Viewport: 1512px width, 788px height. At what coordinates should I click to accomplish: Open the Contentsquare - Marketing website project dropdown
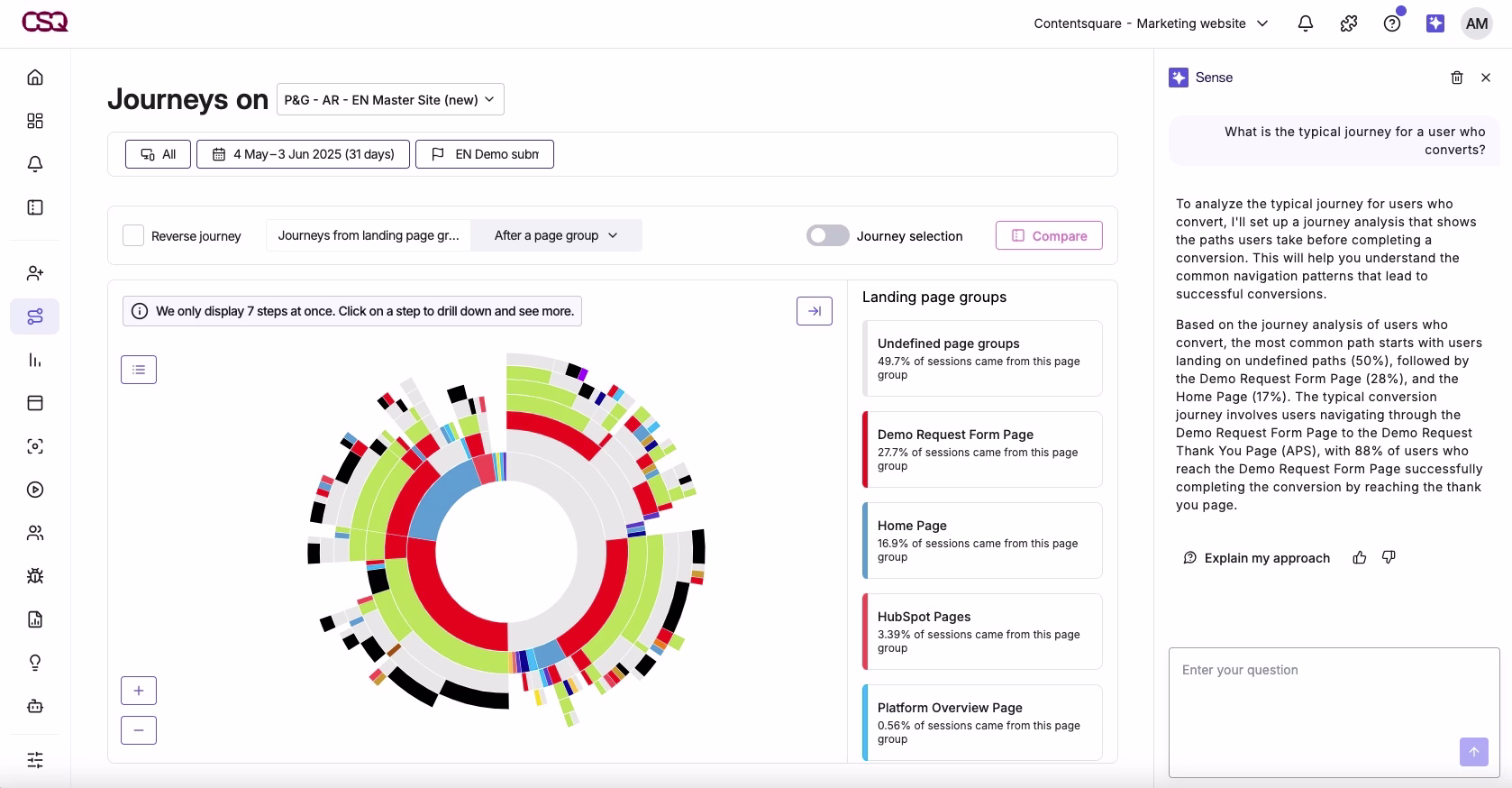(1151, 23)
